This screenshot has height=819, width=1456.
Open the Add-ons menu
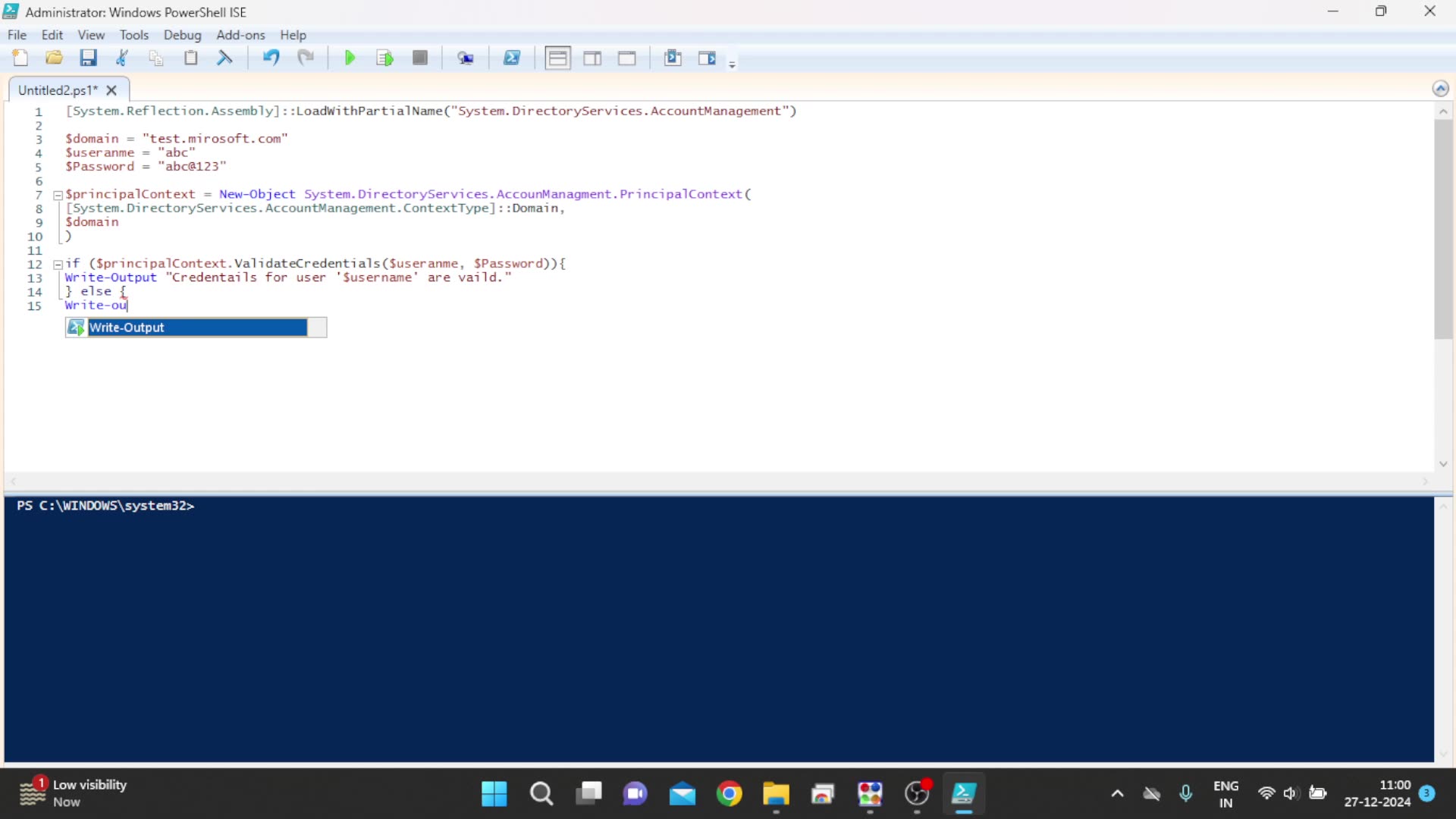[x=240, y=35]
